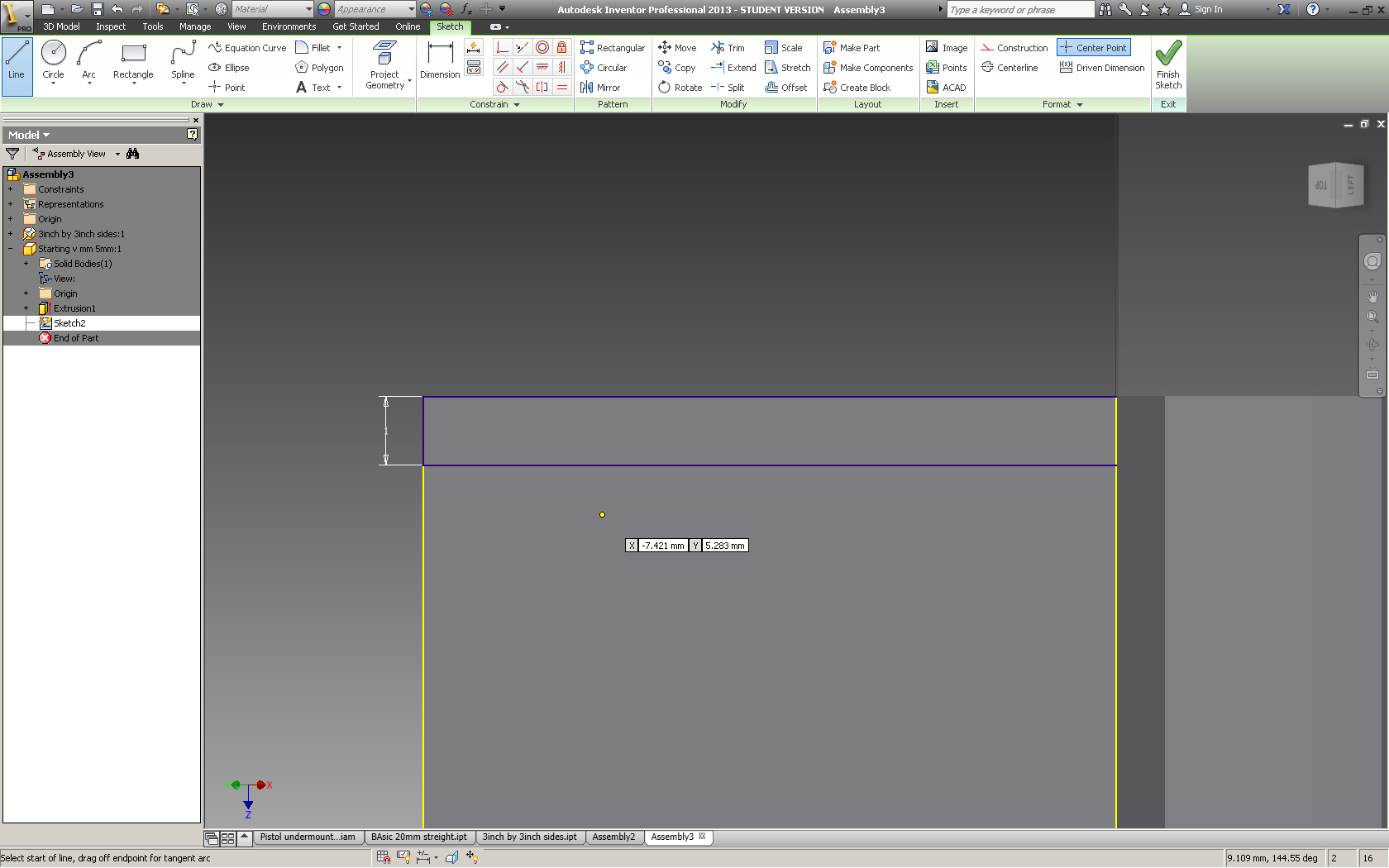Apply the Tangent constraint icon
The image size is (1389, 868).
click(502, 87)
